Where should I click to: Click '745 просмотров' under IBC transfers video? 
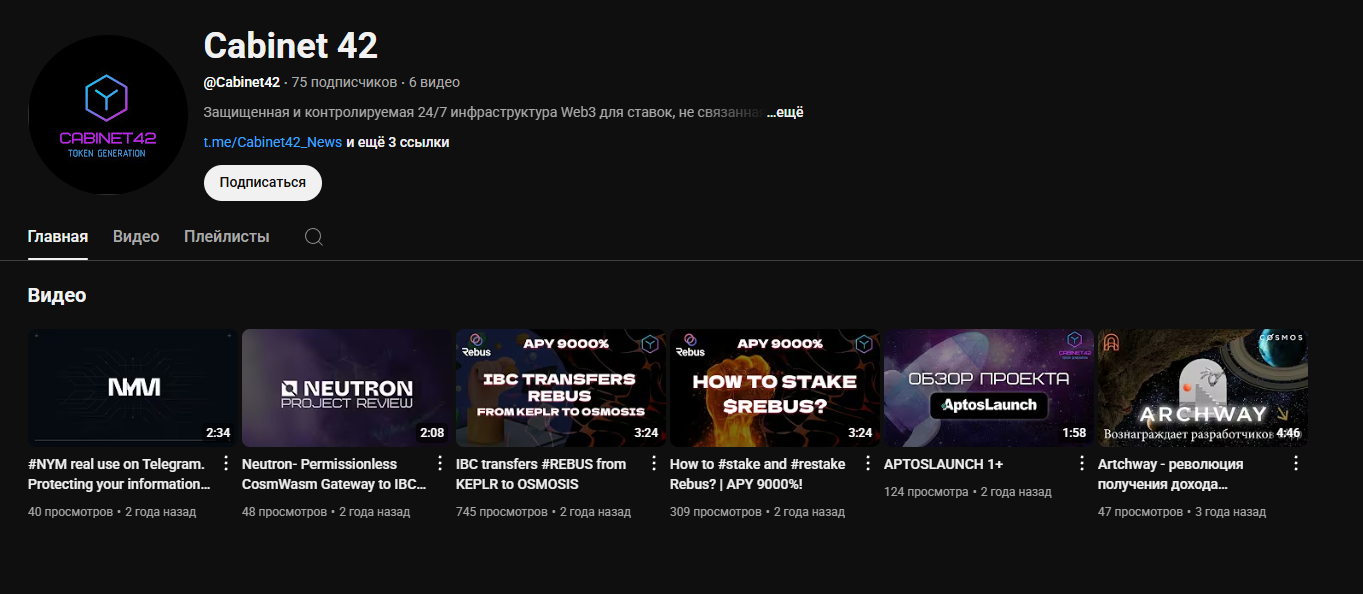pos(502,512)
